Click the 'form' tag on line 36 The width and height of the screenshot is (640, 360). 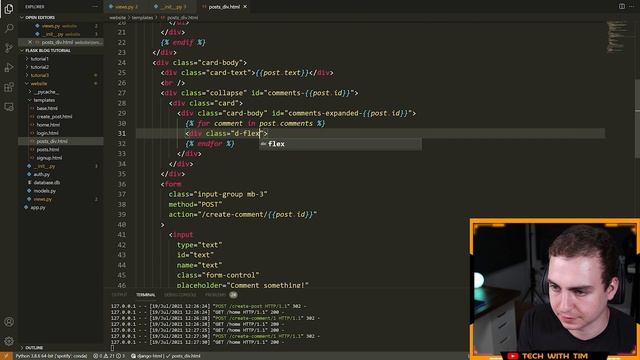tap(173, 184)
